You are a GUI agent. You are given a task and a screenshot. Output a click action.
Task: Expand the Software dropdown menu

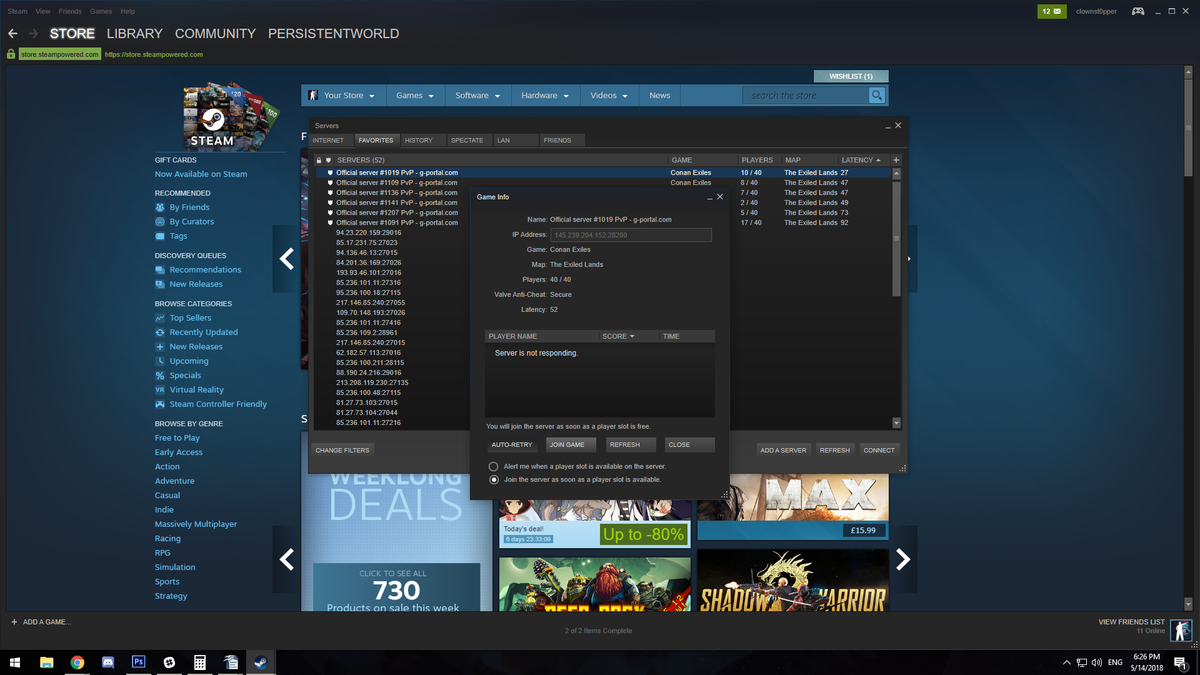click(x=477, y=95)
